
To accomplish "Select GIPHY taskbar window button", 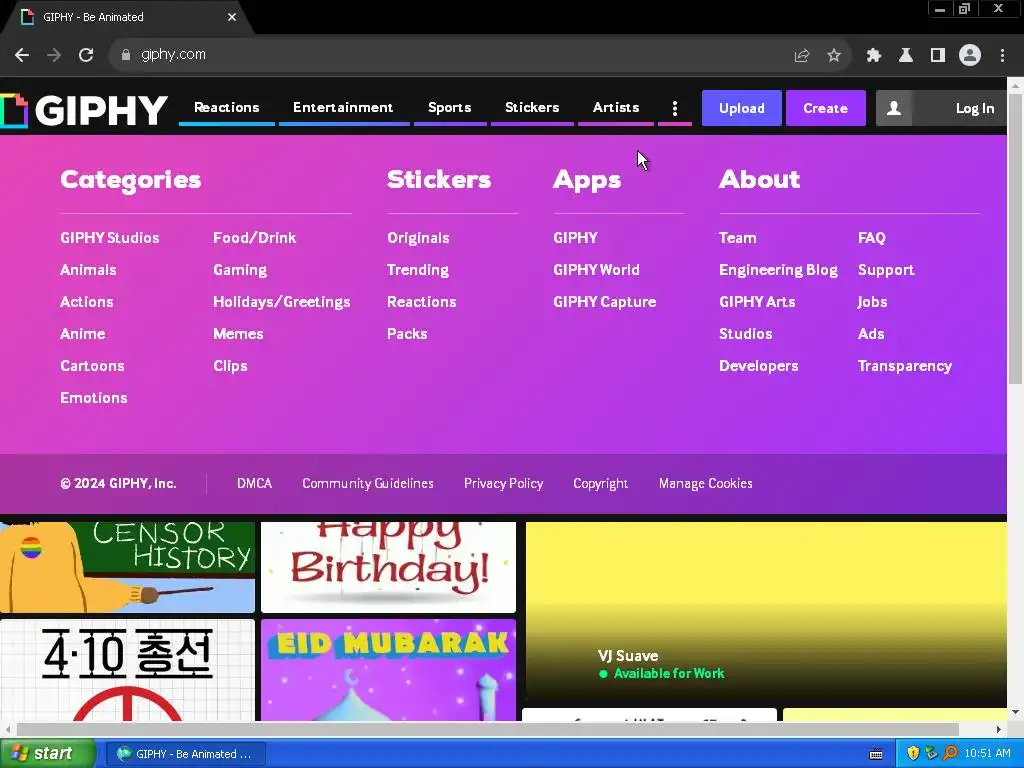I will pyautogui.click(x=185, y=754).
